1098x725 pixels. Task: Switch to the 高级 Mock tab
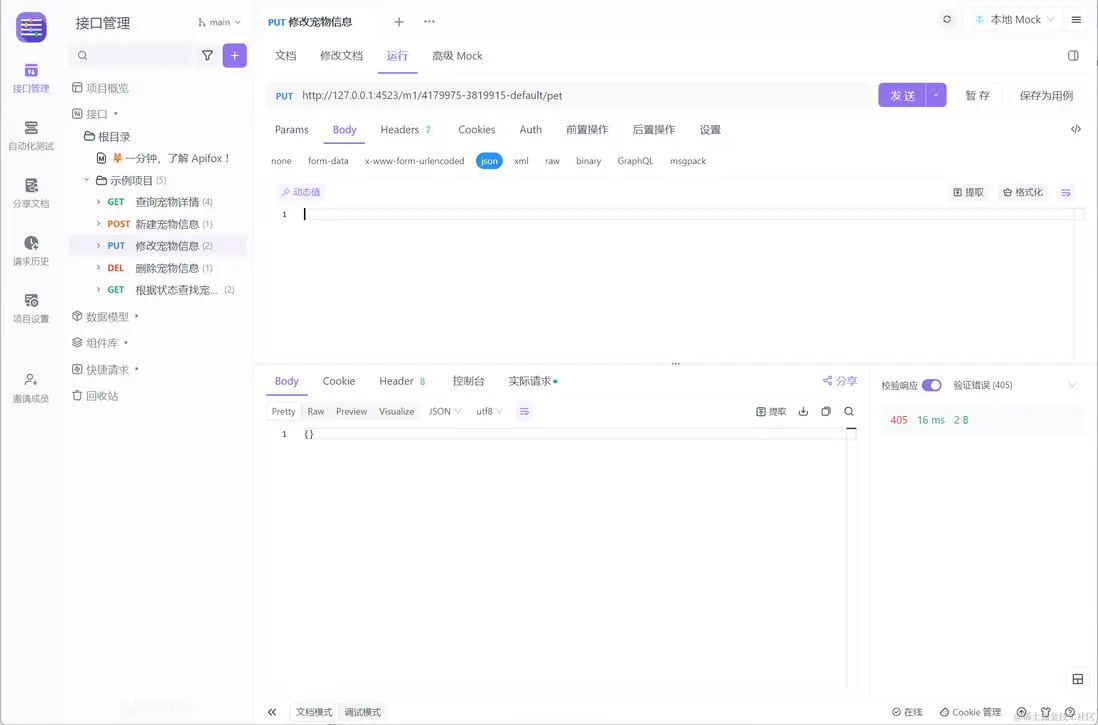pyautogui.click(x=457, y=56)
